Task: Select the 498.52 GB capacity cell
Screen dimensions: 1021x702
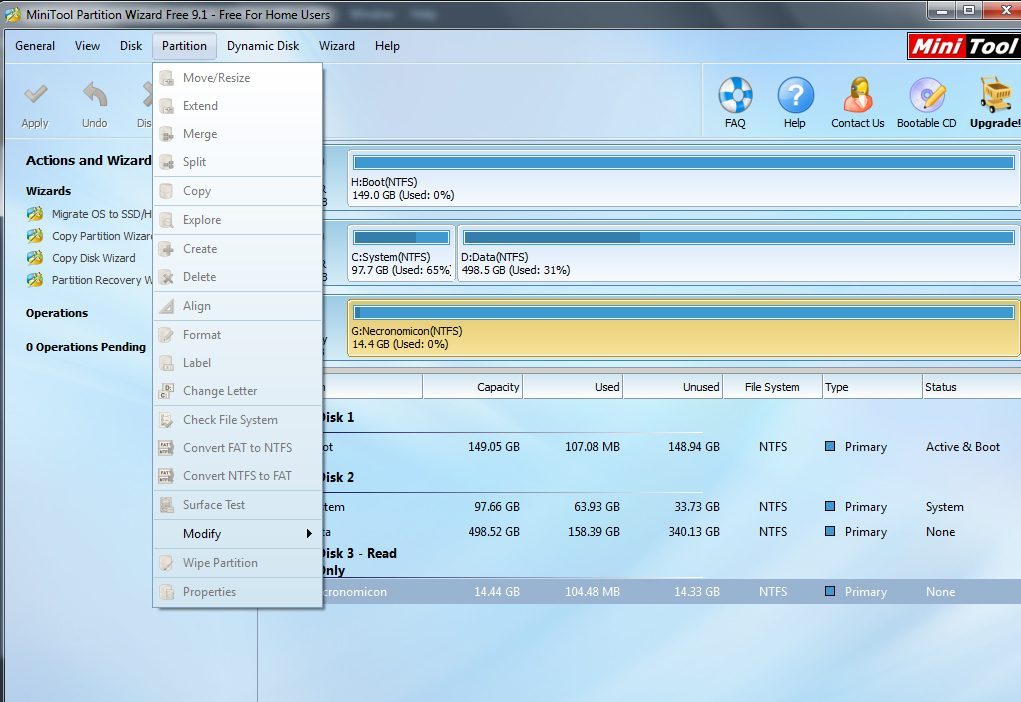Action: 494,532
